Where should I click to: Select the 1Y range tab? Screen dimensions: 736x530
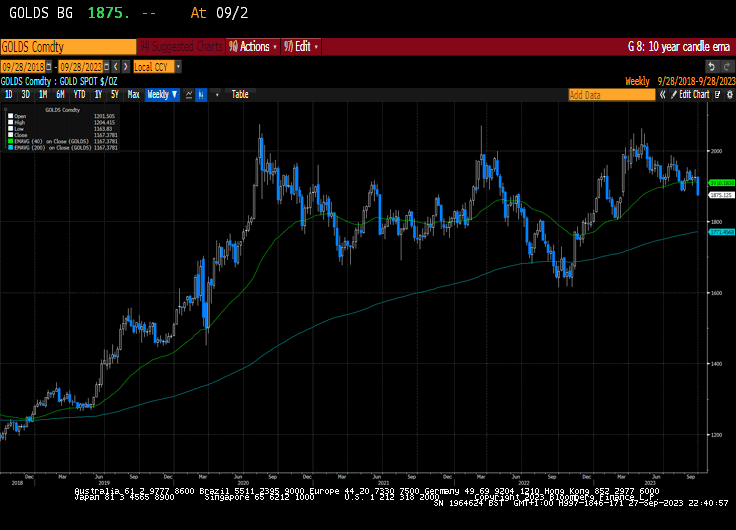tap(98, 95)
